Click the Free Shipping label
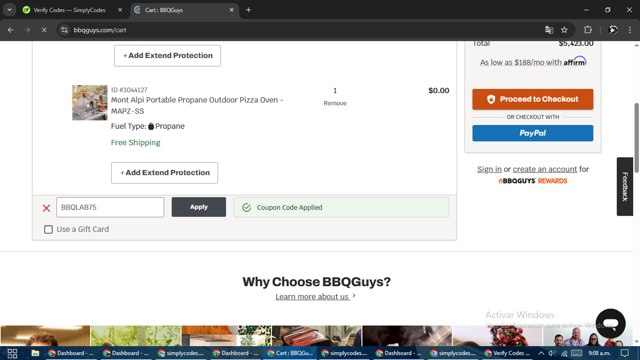This screenshot has width=640, height=360. [136, 142]
